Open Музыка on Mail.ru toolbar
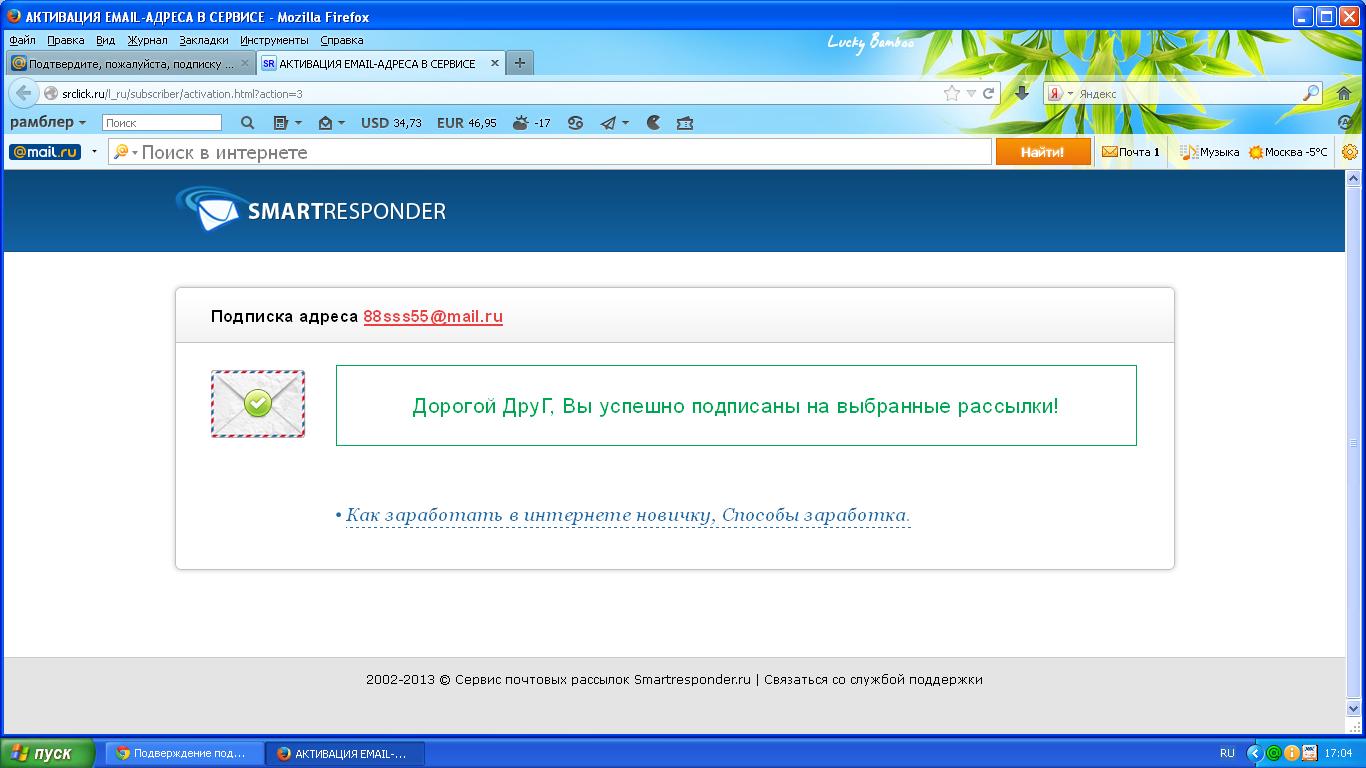 [1209, 152]
